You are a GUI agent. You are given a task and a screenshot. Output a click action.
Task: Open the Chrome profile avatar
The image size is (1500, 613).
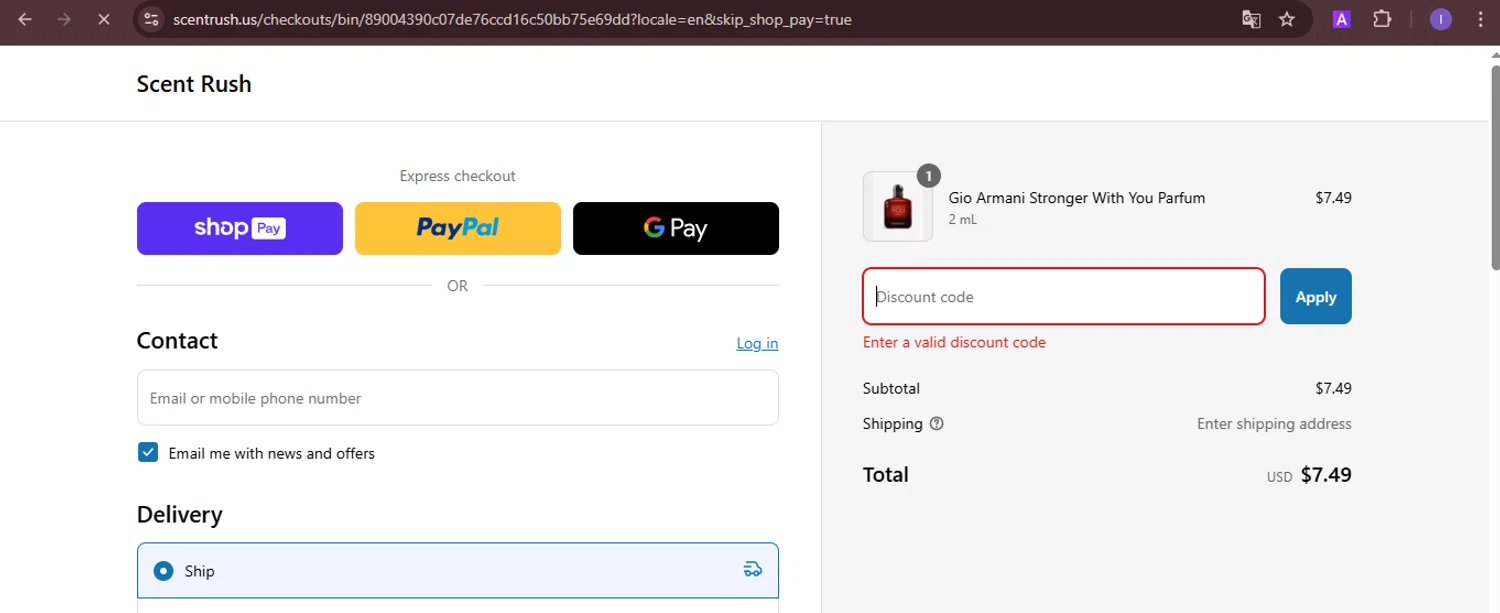point(1441,19)
